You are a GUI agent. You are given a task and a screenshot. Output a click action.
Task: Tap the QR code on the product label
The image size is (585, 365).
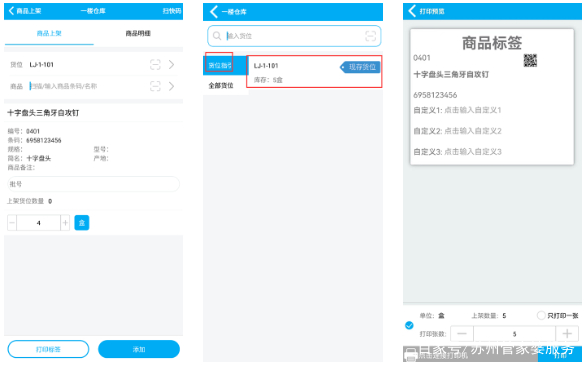[530, 60]
